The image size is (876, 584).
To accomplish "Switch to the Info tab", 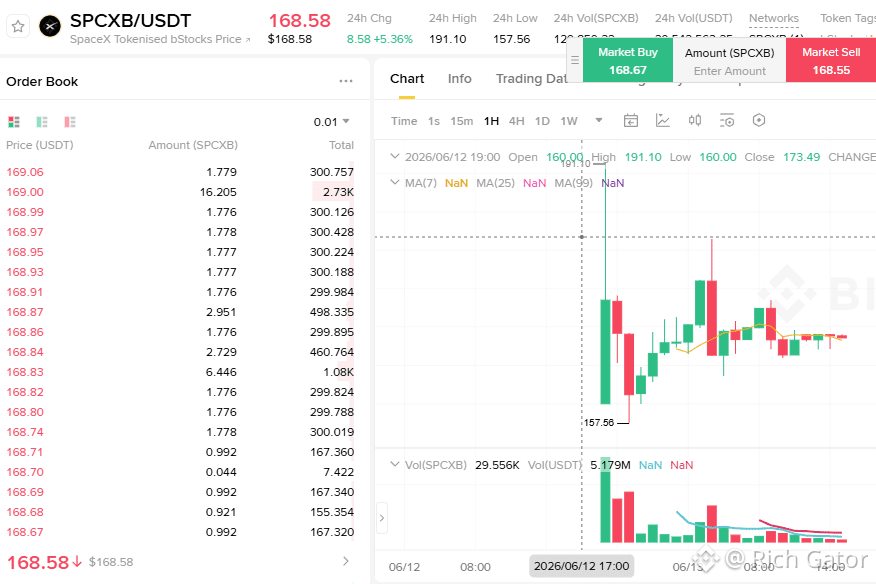I will [460, 79].
